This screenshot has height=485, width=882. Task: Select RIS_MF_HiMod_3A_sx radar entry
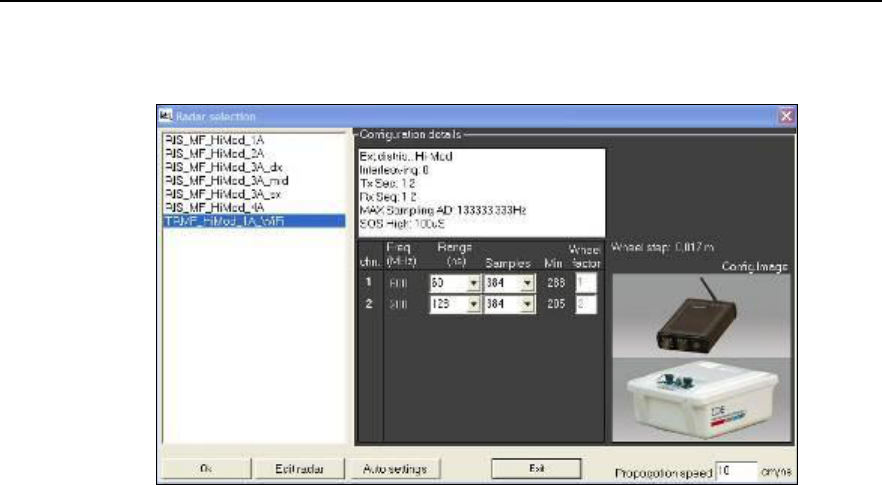point(223,194)
